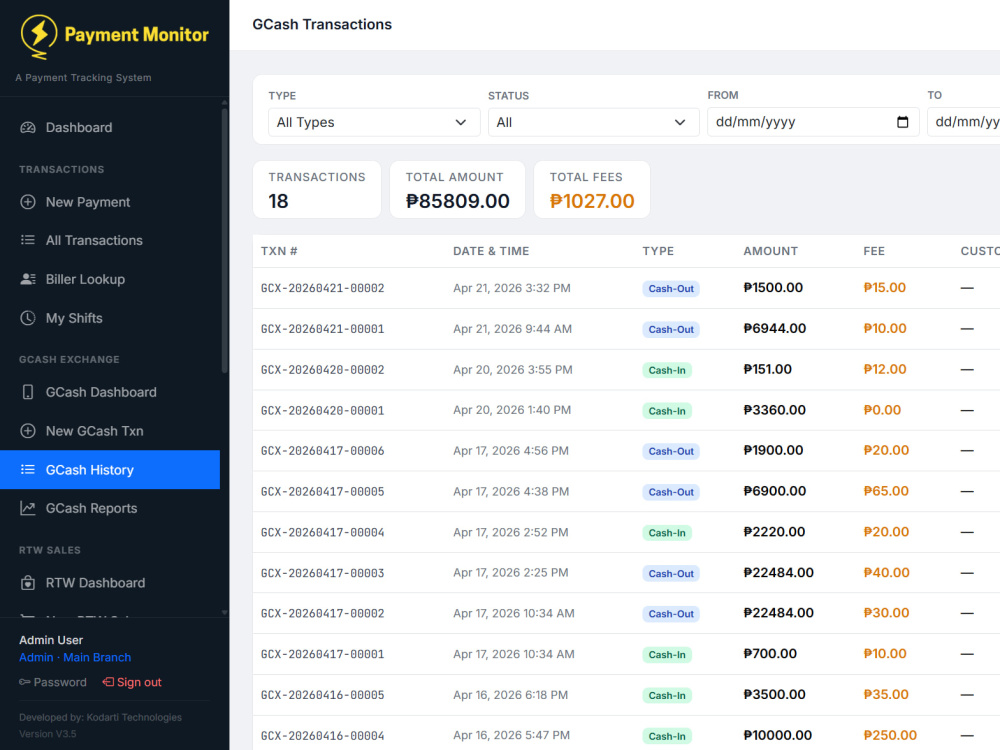Click the ₱0.00 fee value
This screenshot has width=1000, height=750.
(882, 410)
